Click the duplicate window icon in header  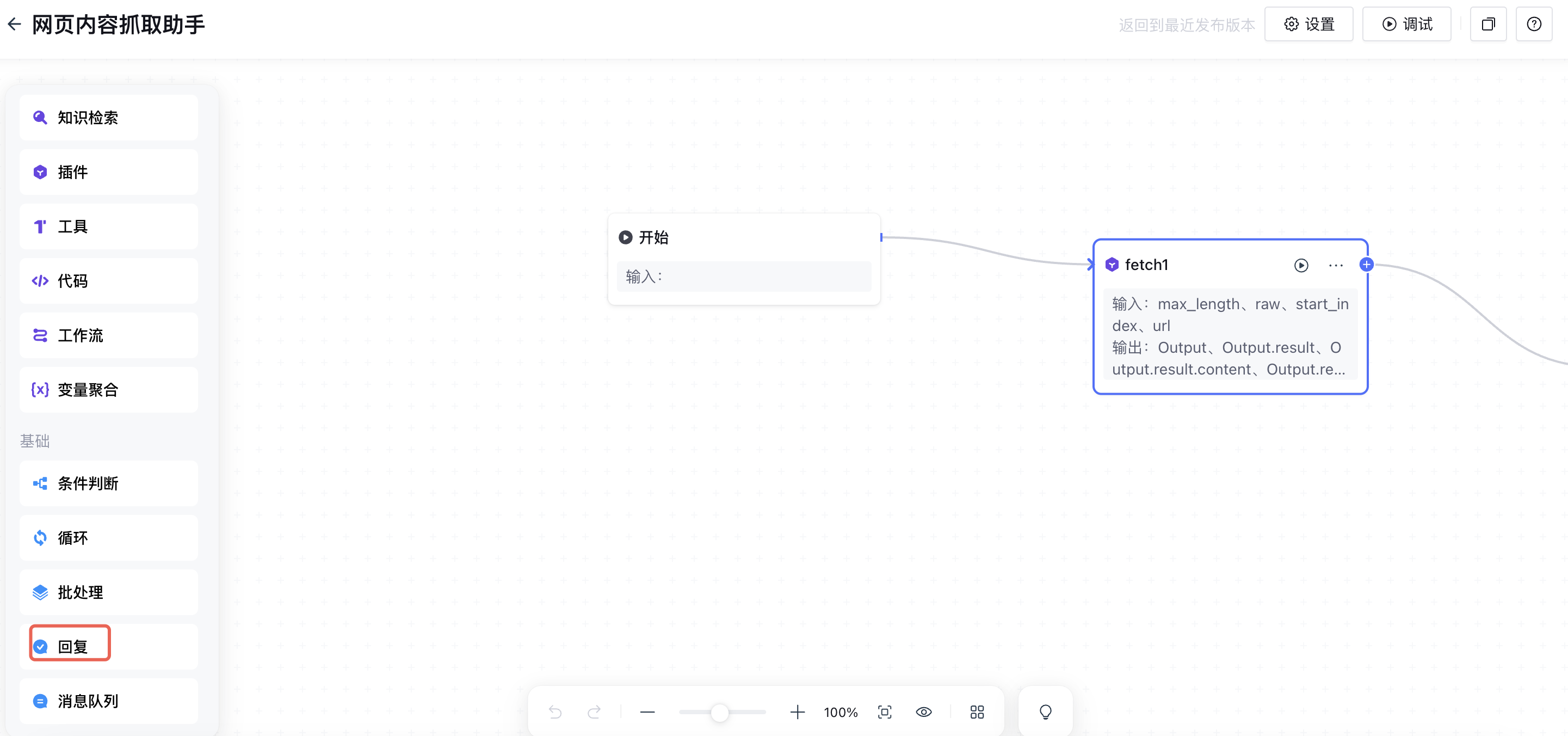[1487, 24]
